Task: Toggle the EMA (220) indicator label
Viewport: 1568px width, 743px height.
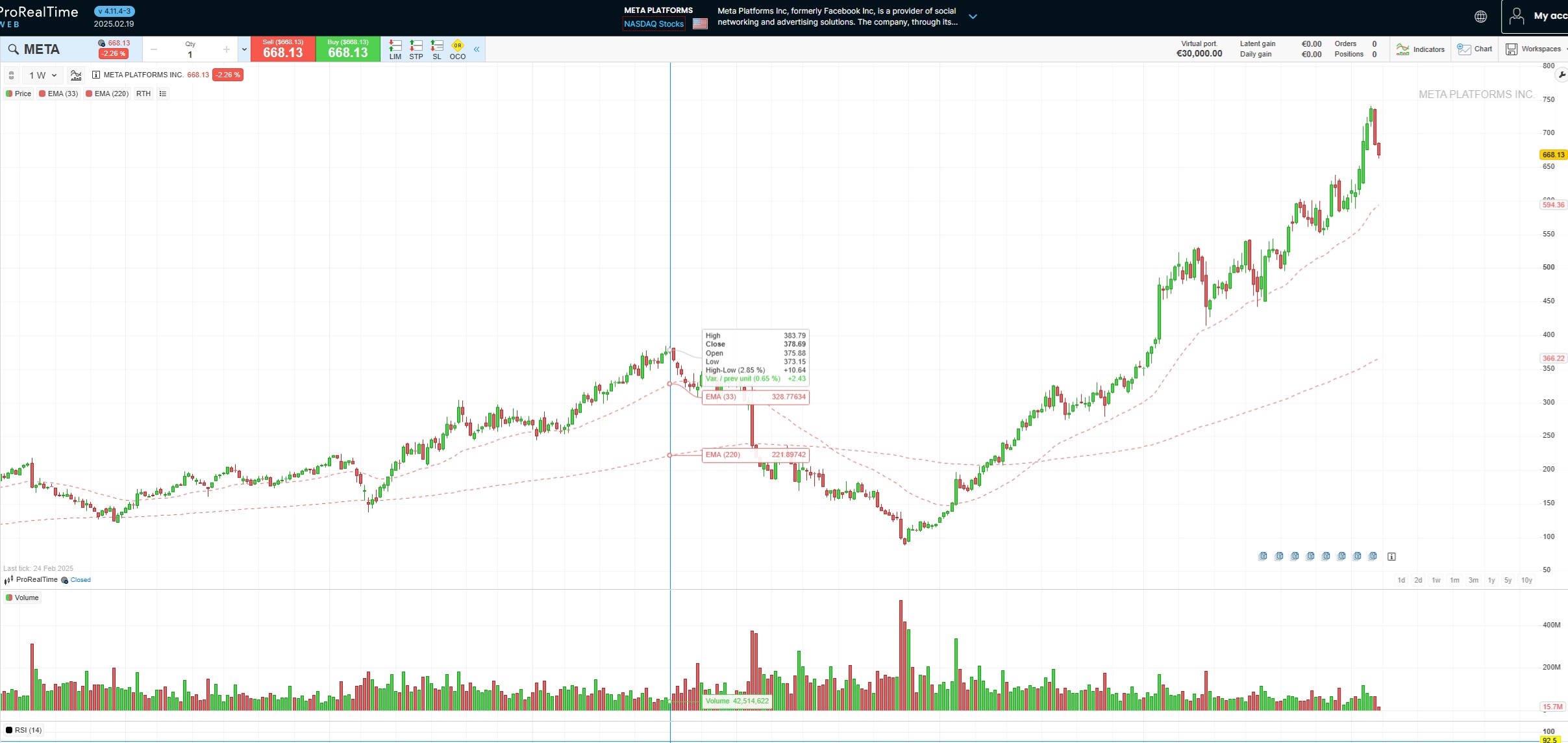Action: [107, 94]
